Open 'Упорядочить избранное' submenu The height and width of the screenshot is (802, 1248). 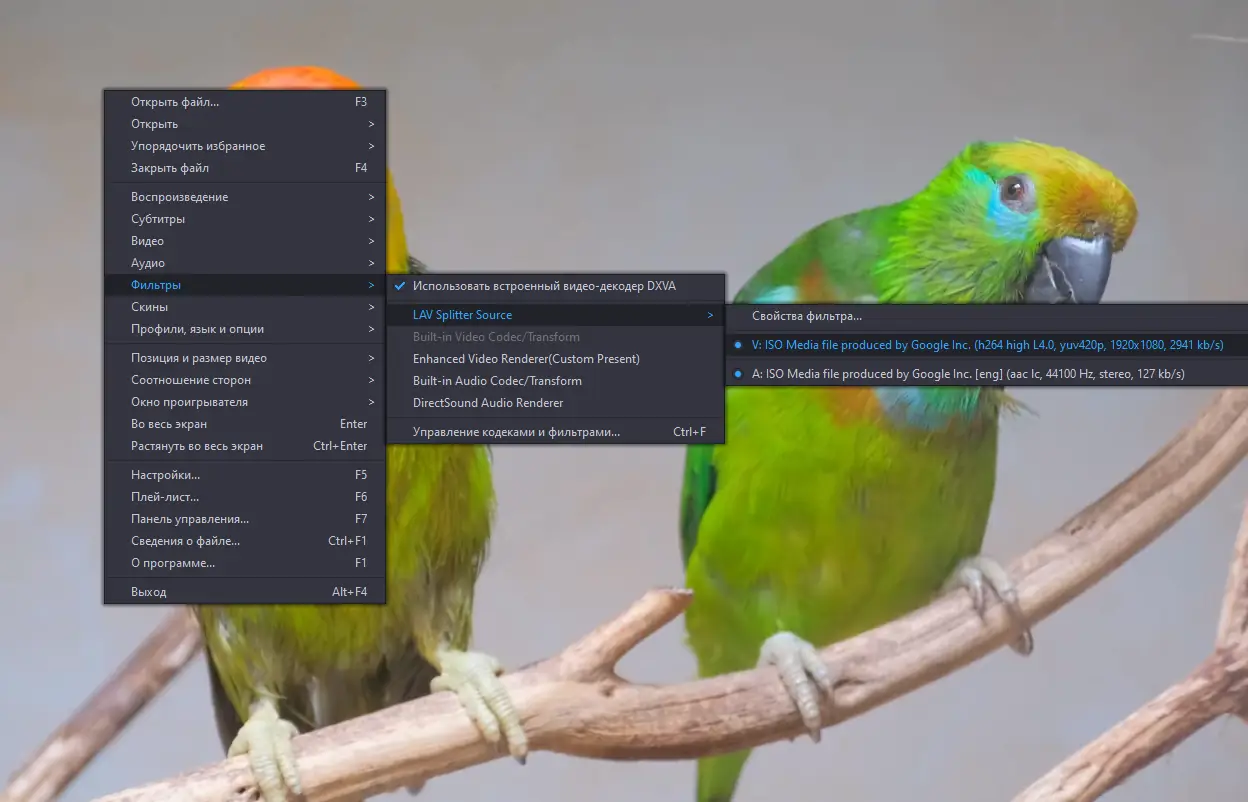(245, 146)
